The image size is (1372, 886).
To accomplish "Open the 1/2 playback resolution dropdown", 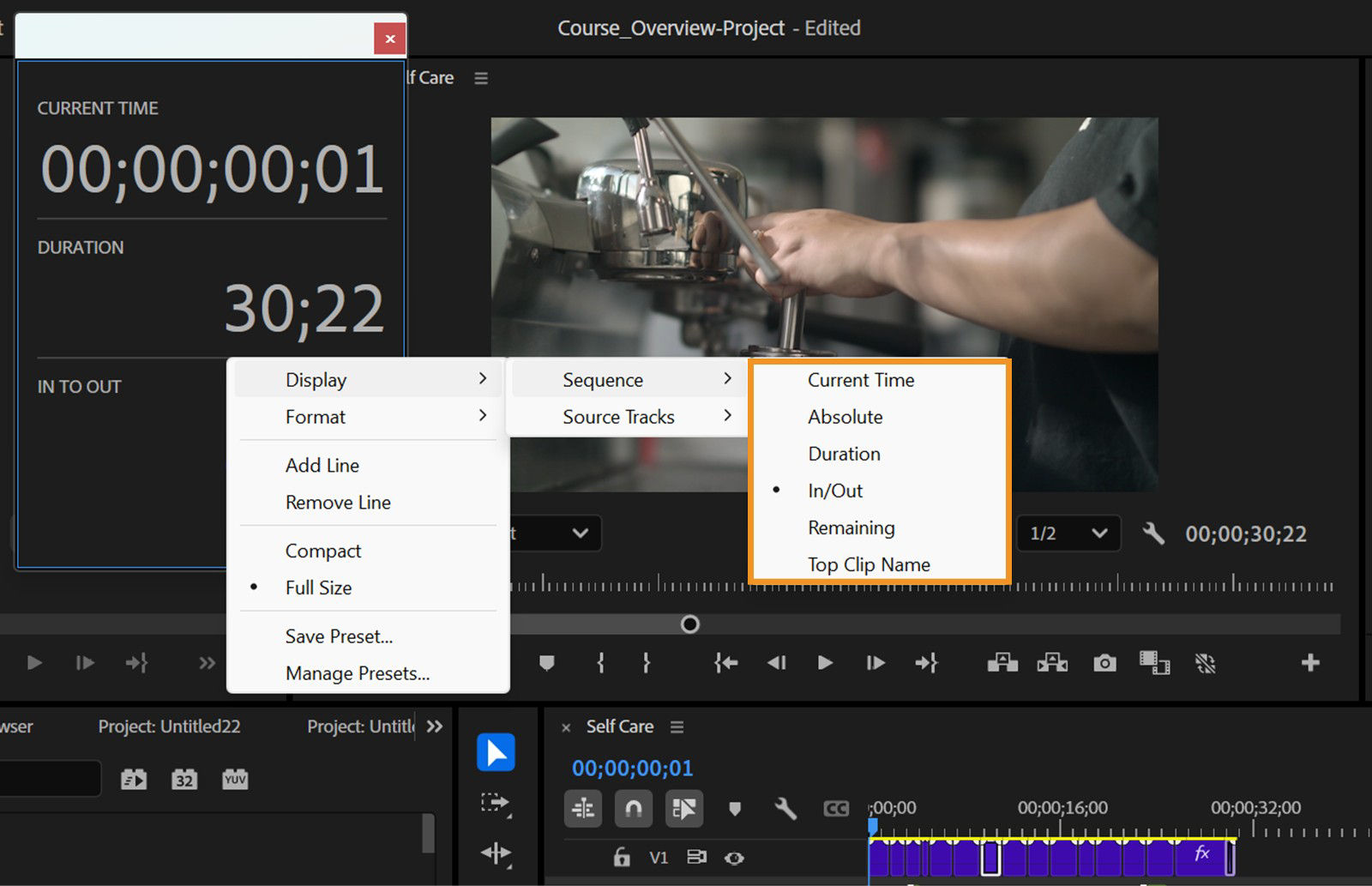I will 1068,533.
